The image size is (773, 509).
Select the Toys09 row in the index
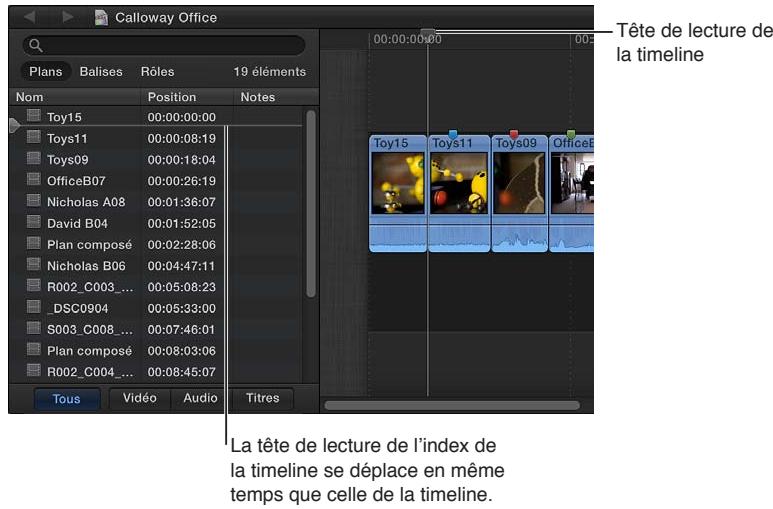155,159
